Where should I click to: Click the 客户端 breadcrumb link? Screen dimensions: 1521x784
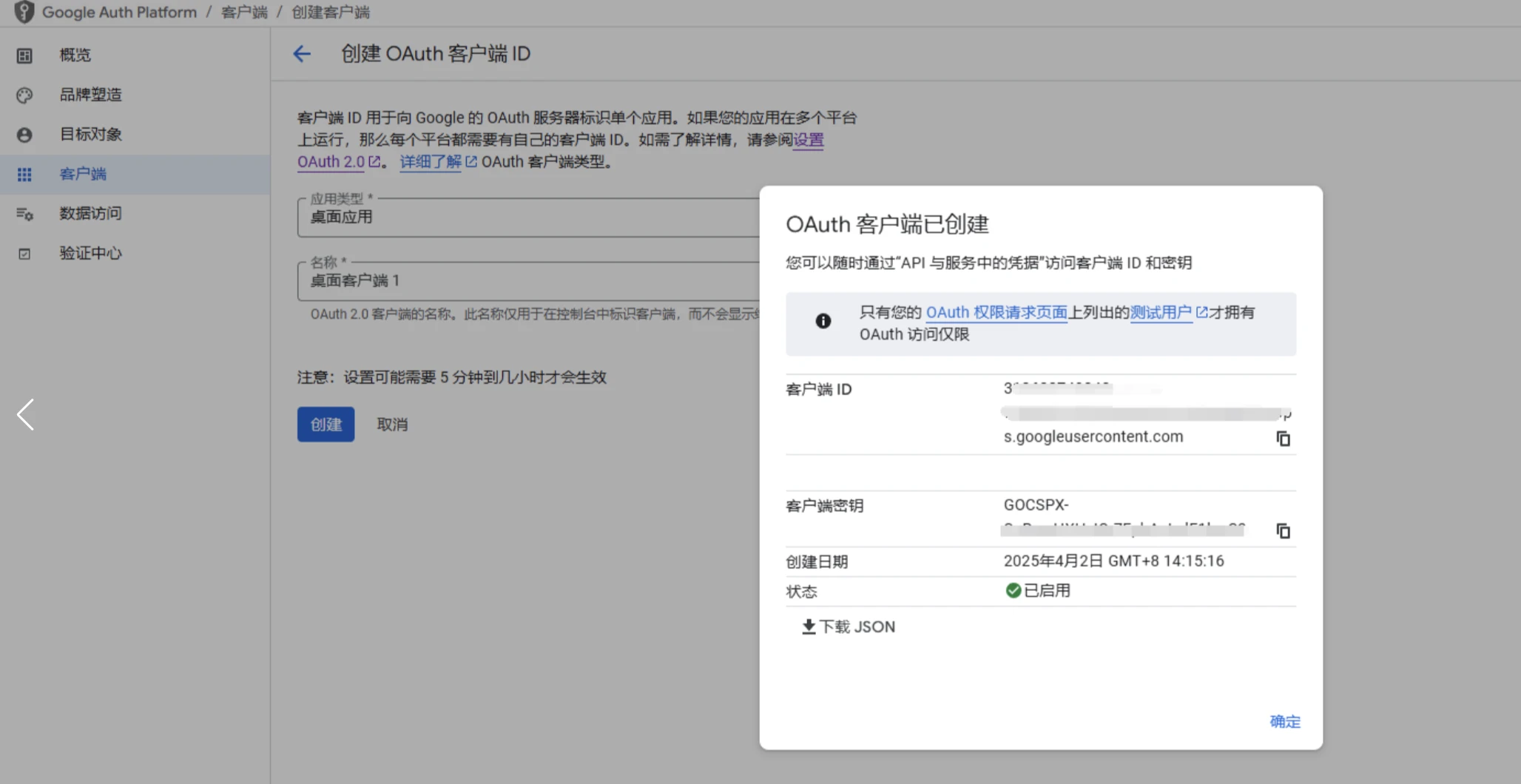[x=244, y=13]
